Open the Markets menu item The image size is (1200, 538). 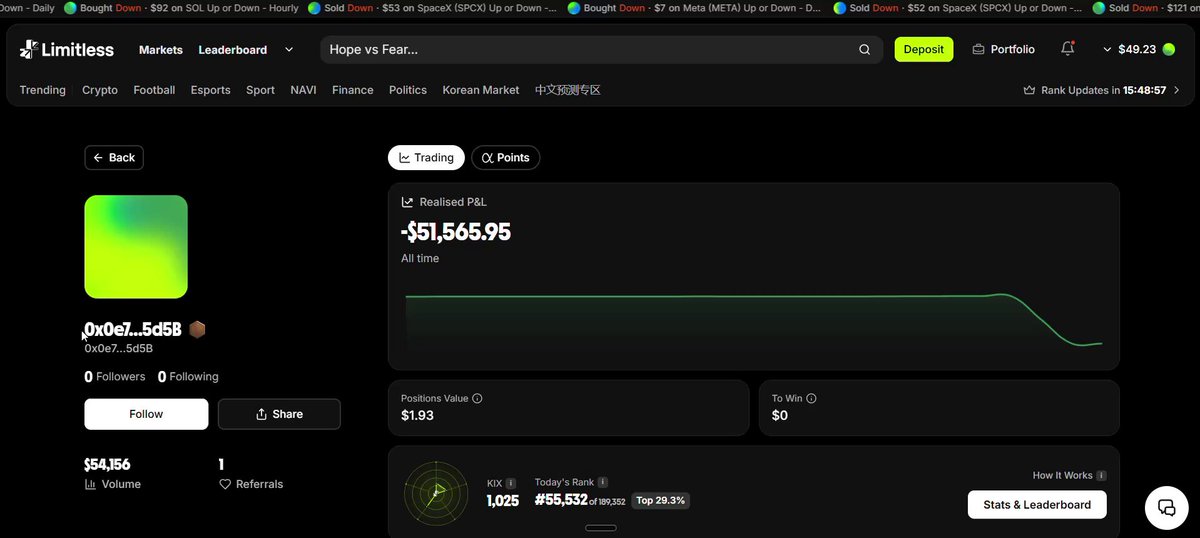161,50
